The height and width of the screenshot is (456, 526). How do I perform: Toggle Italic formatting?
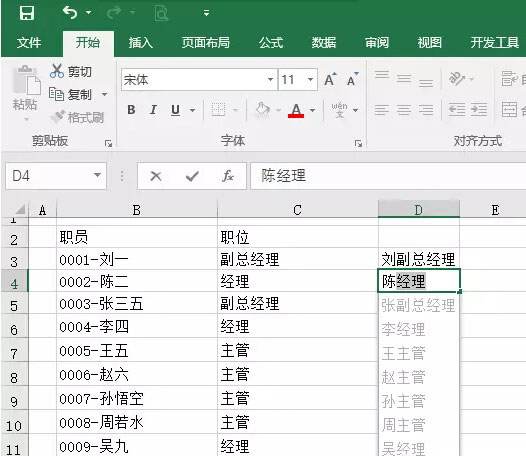pyautogui.click(x=153, y=110)
